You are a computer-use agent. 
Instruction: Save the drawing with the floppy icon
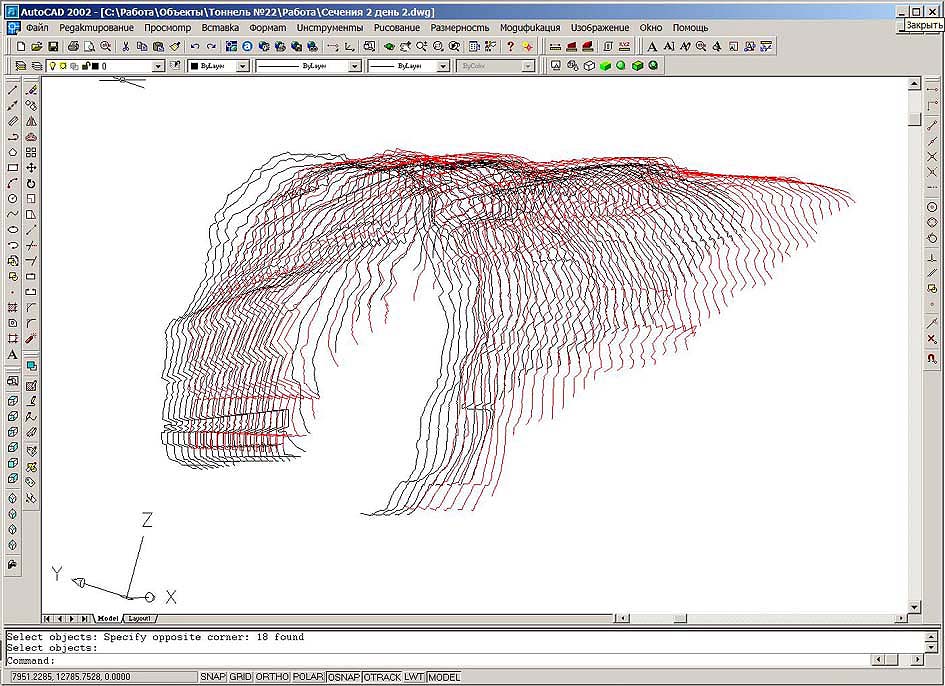click(53, 46)
